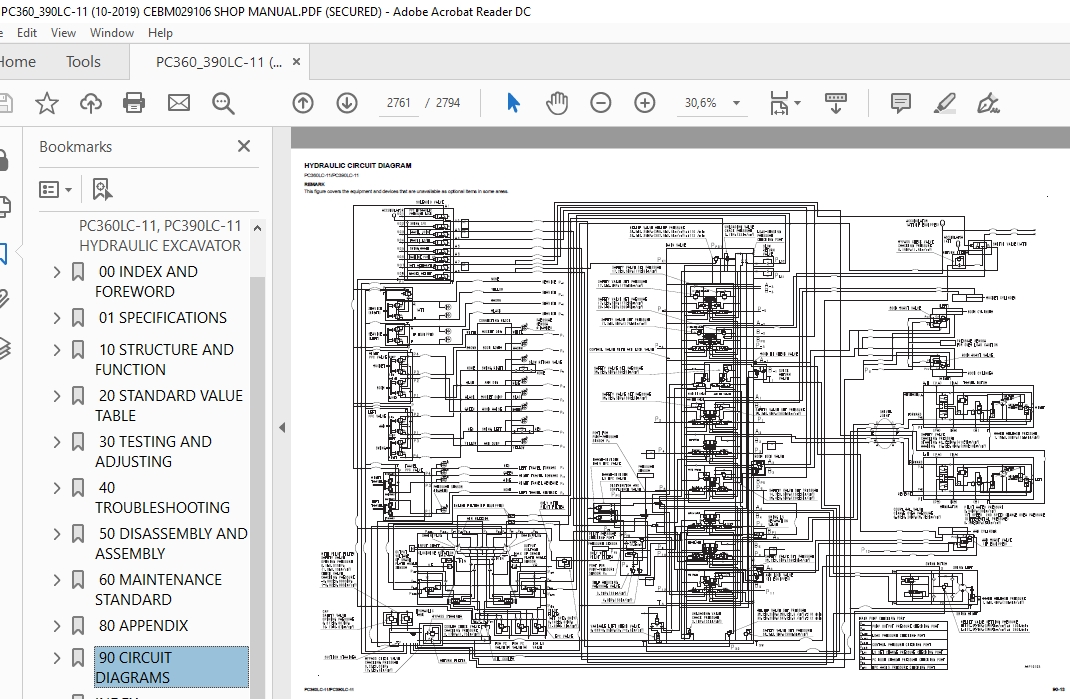Image resolution: width=1070 pixels, height=699 pixels.
Task: Expand the 30 TESTING AND ADJUSTING bookmark
Action: [57, 442]
